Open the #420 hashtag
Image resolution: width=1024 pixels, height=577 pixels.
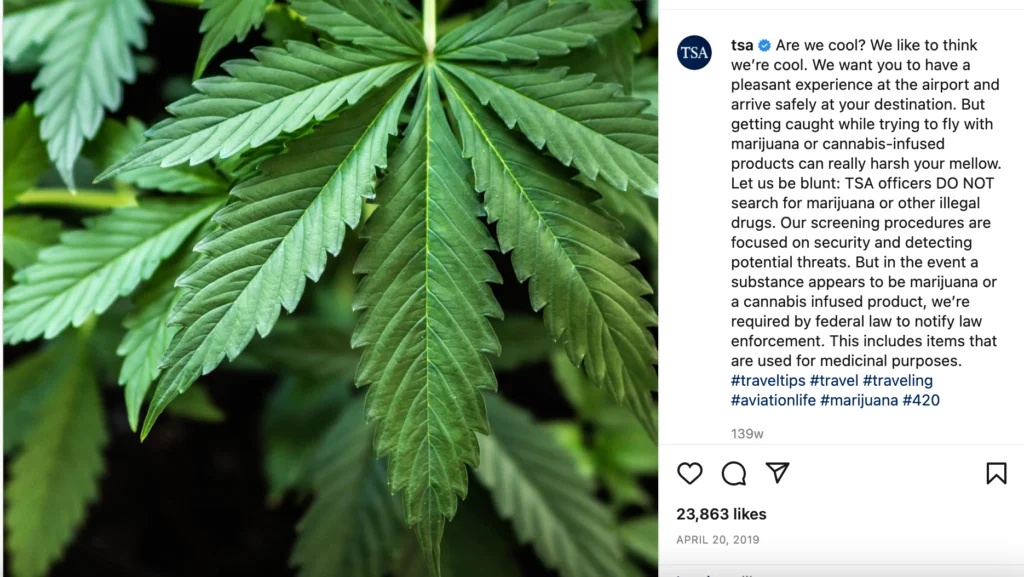pos(921,400)
